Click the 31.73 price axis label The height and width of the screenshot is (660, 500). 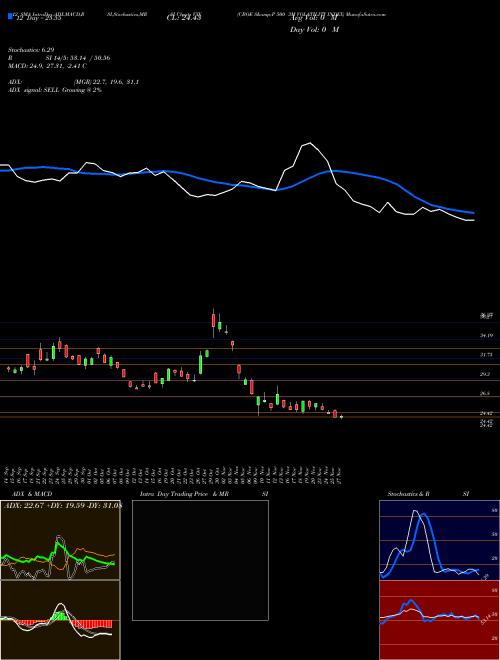[x=486, y=355]
